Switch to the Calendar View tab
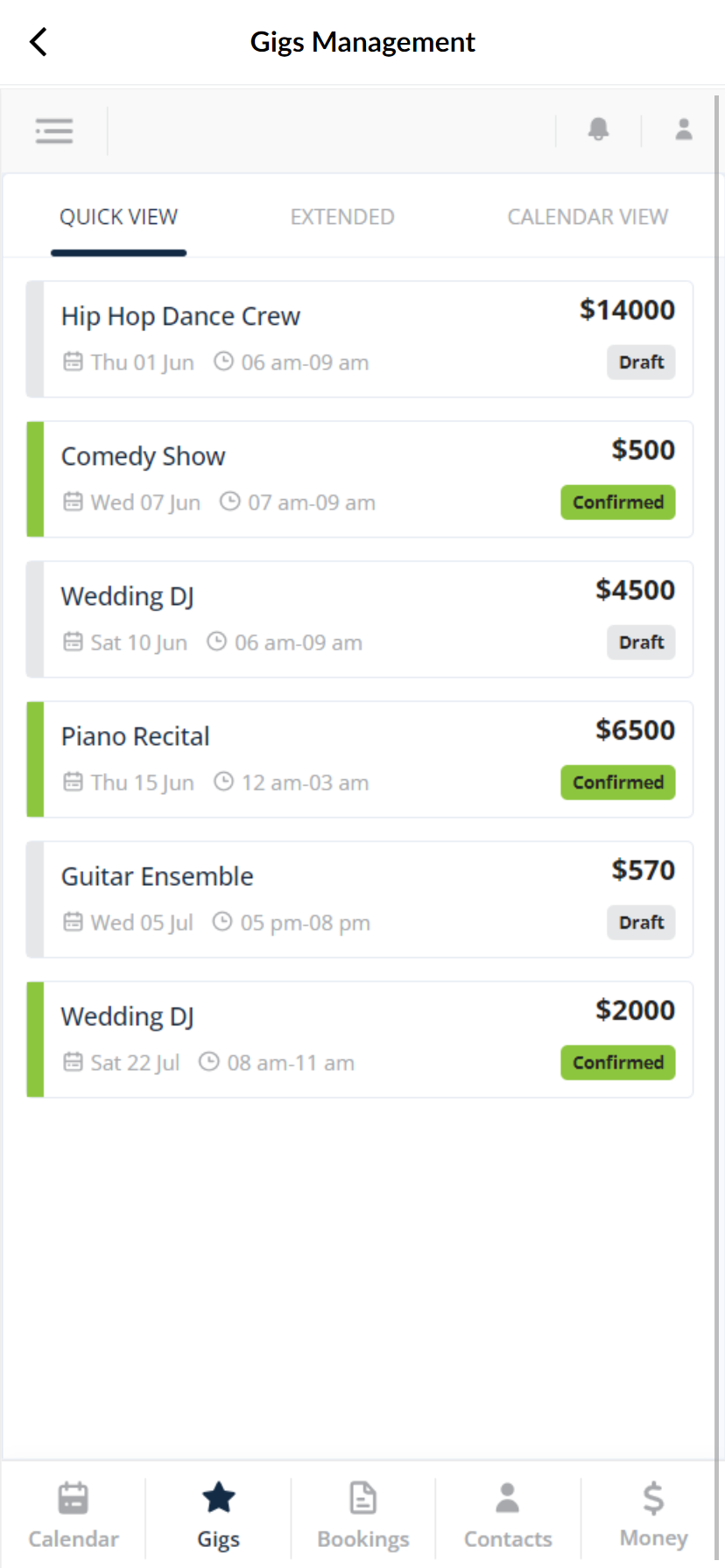Viewport: 725px width, 1568px height. 588,217
